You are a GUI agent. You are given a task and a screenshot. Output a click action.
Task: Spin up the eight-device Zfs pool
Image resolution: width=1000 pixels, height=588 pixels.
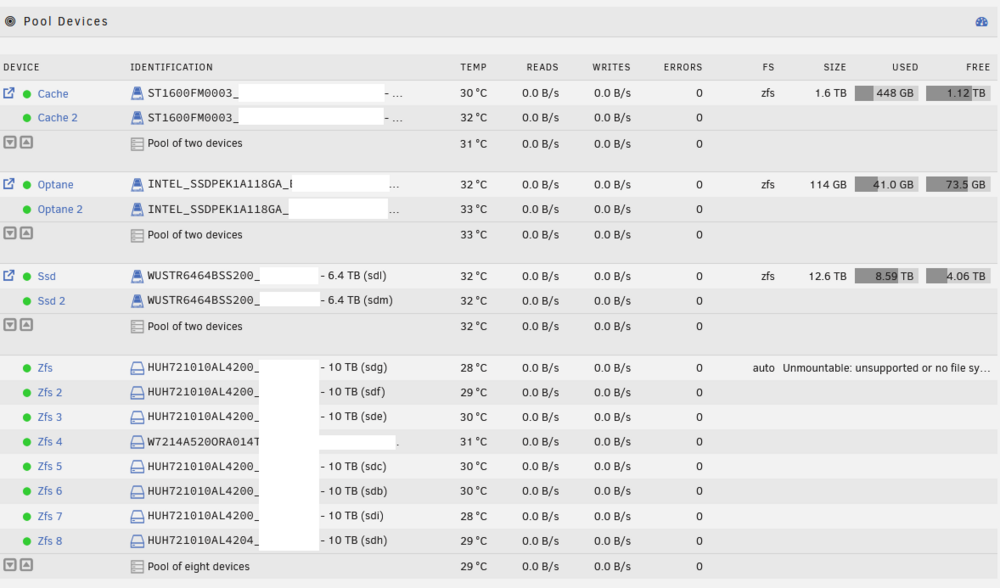26,565
